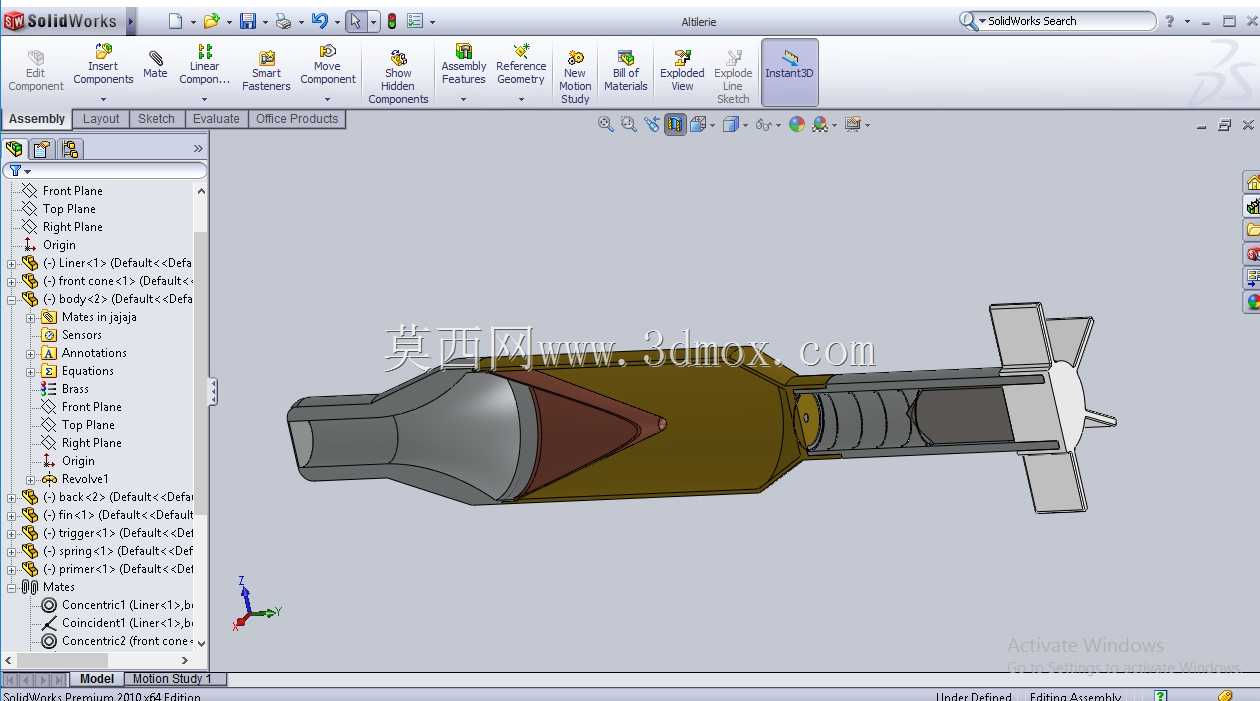Switch to the Evaluate tab
Viewport: 1260px width, 701px height.
[216, 119]
